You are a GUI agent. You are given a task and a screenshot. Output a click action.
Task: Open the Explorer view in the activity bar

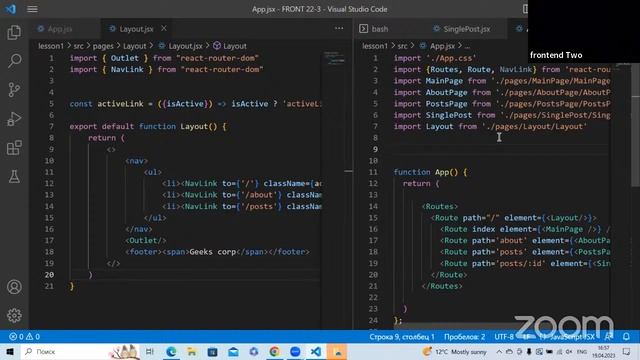(14, 32)
